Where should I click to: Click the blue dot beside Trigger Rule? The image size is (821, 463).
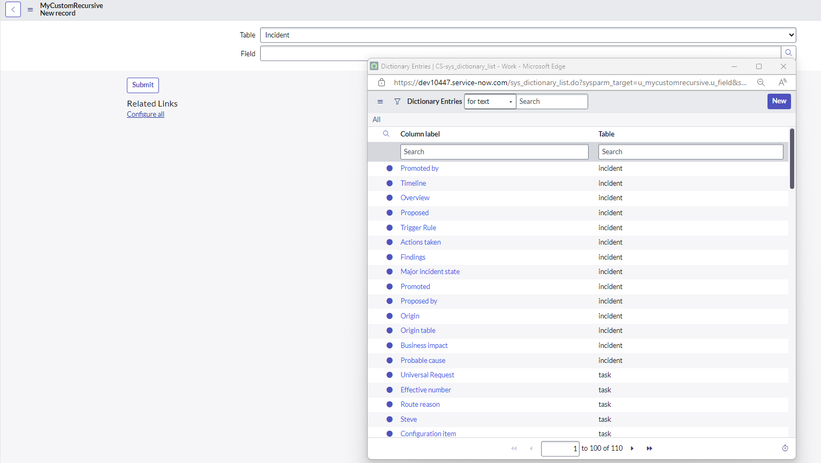click(x=389, y=227)
